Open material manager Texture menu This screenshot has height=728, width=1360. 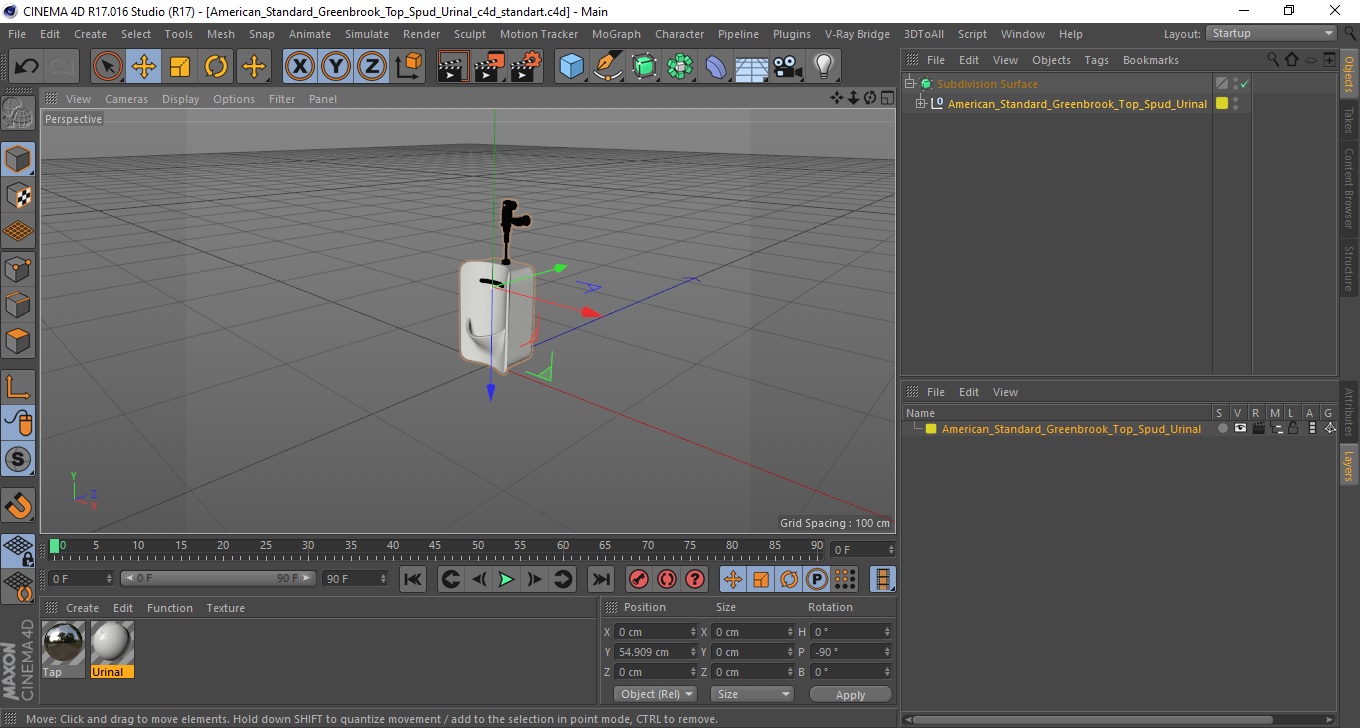coord(226,608)
